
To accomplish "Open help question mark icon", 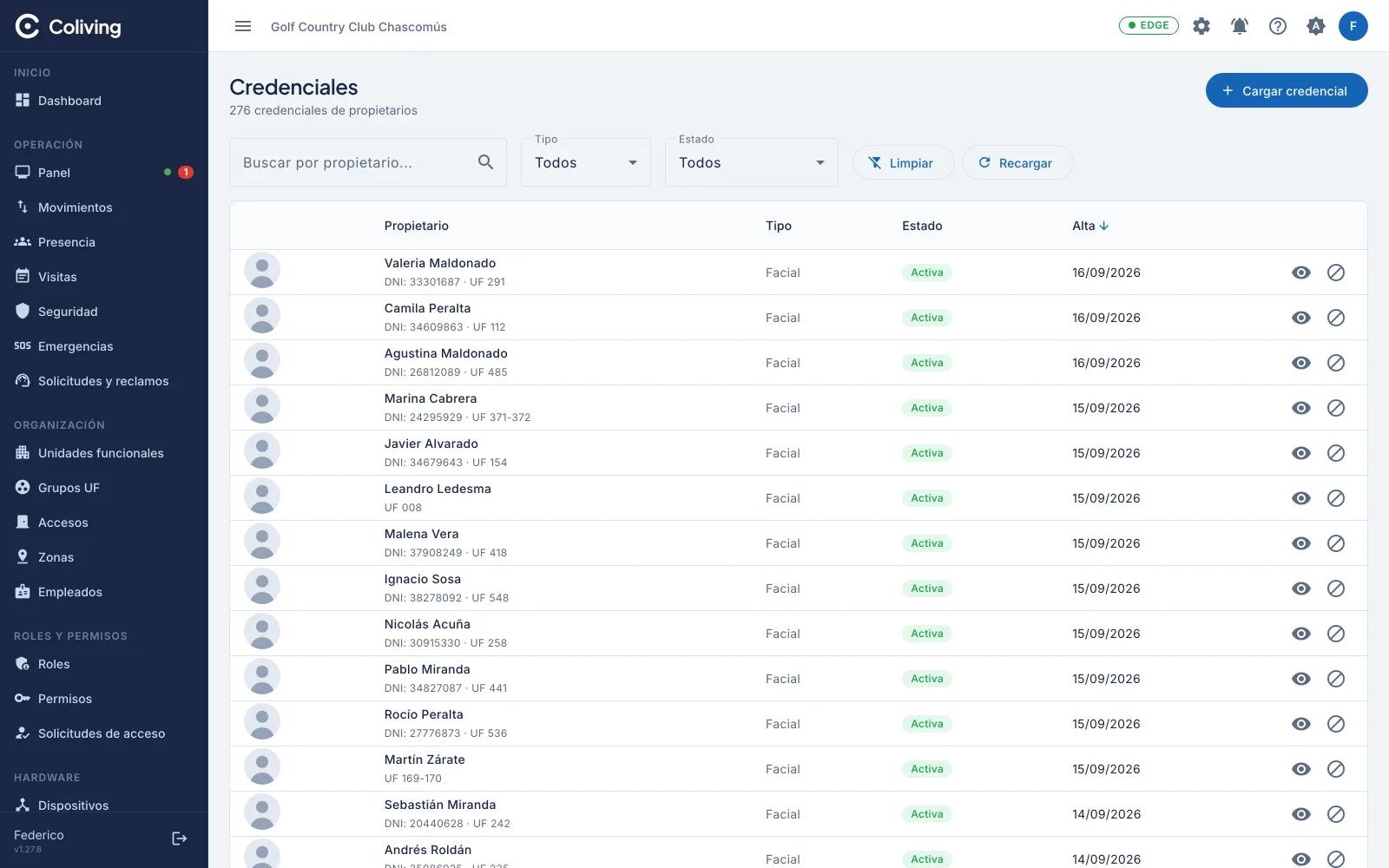I will [x=1278, y=26].
